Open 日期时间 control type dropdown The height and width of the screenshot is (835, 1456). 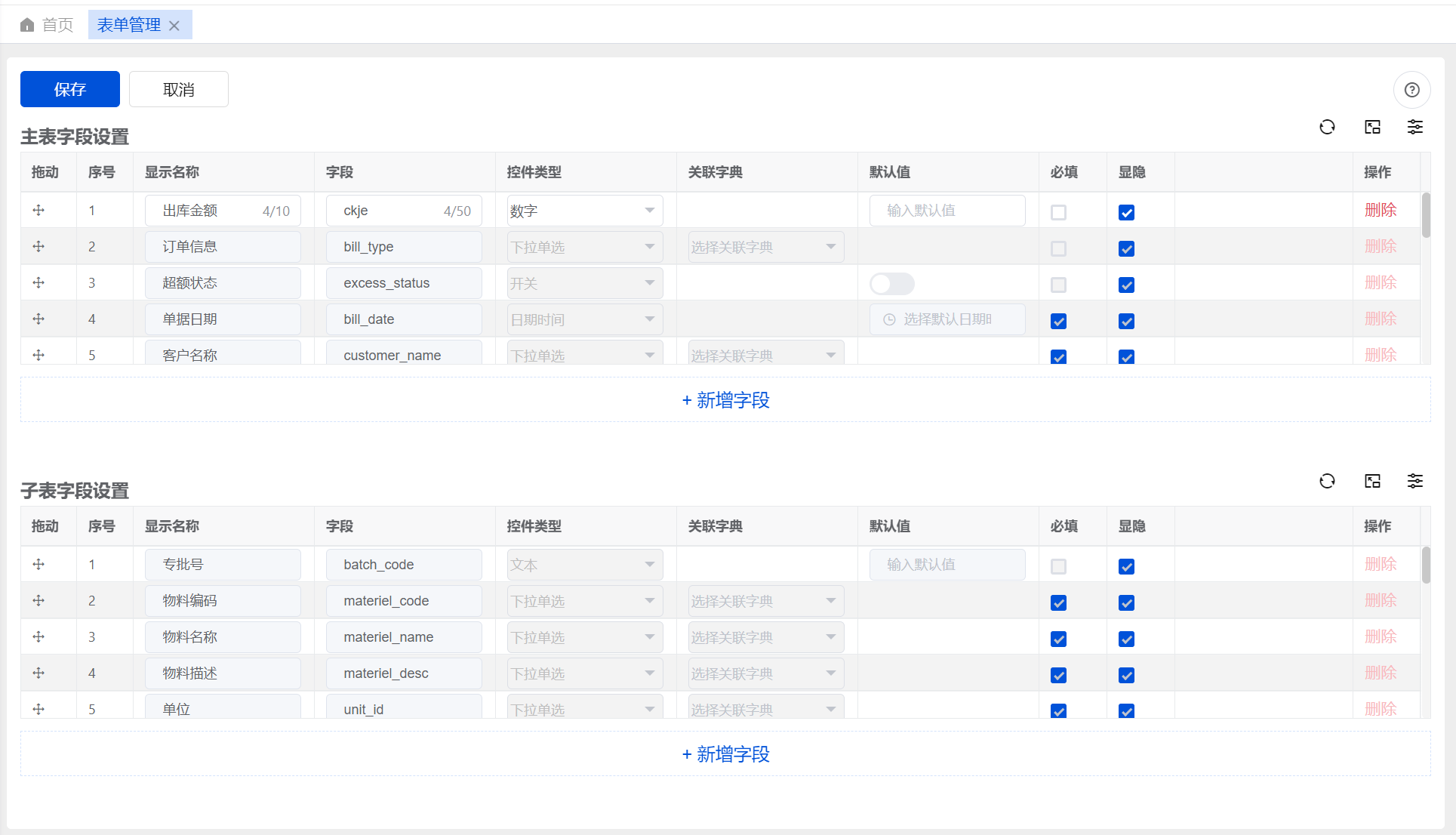(x=585, y=319)
